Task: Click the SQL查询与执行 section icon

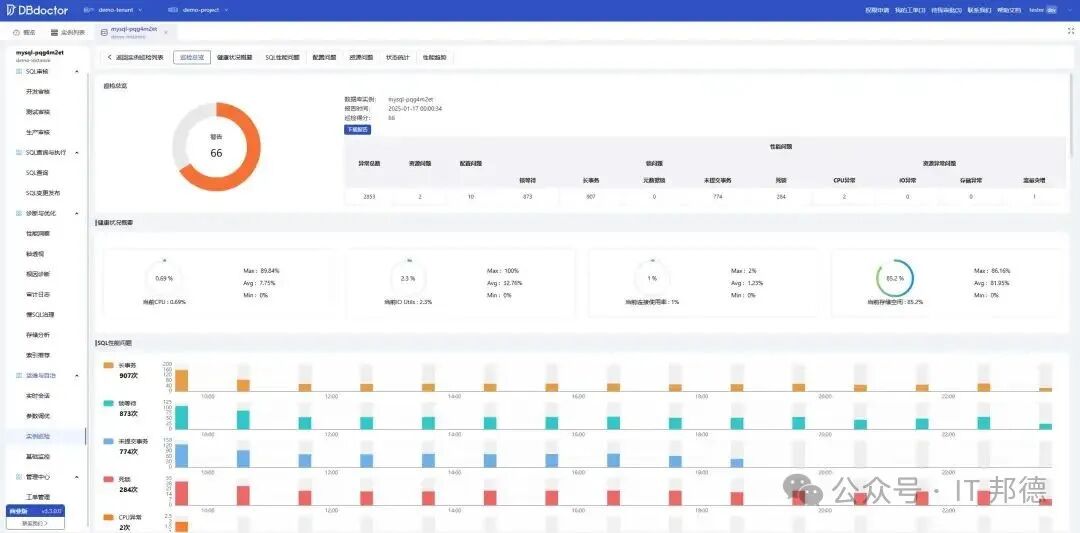Action: 19,152
